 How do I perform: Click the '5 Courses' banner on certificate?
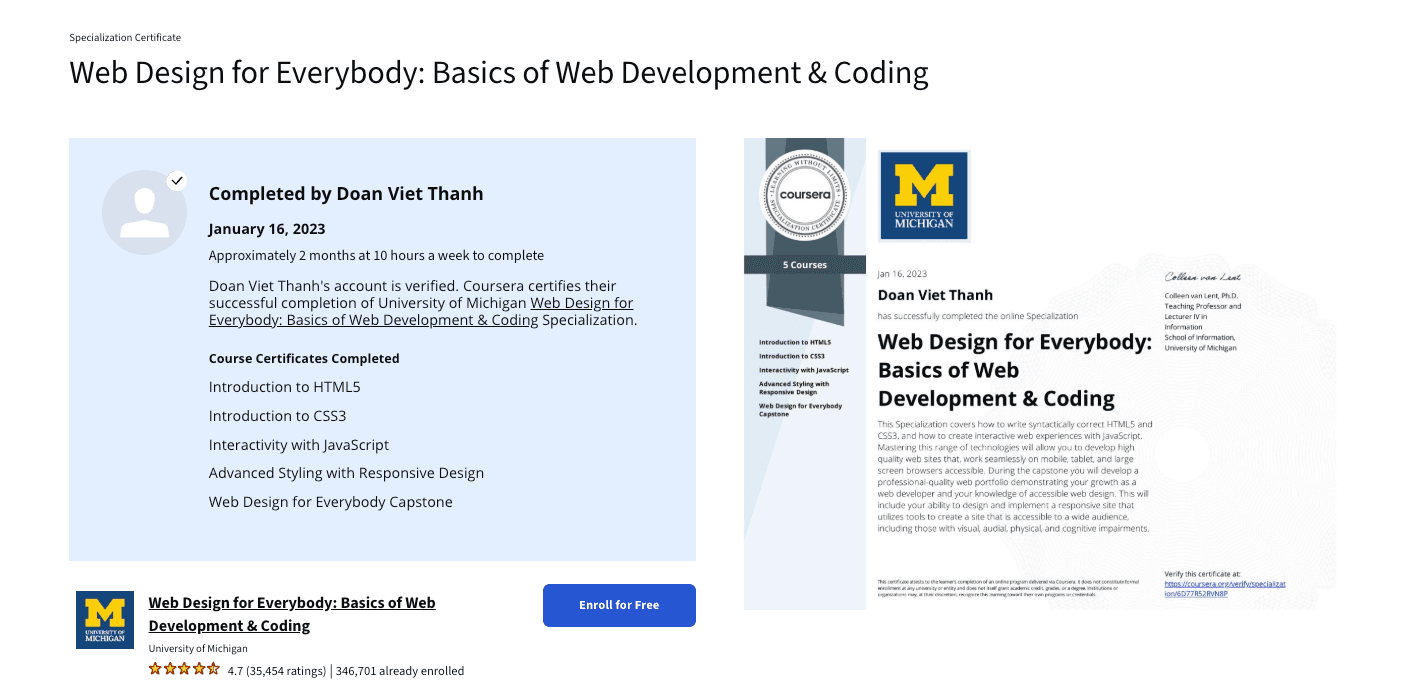click(x=805, y=265)
